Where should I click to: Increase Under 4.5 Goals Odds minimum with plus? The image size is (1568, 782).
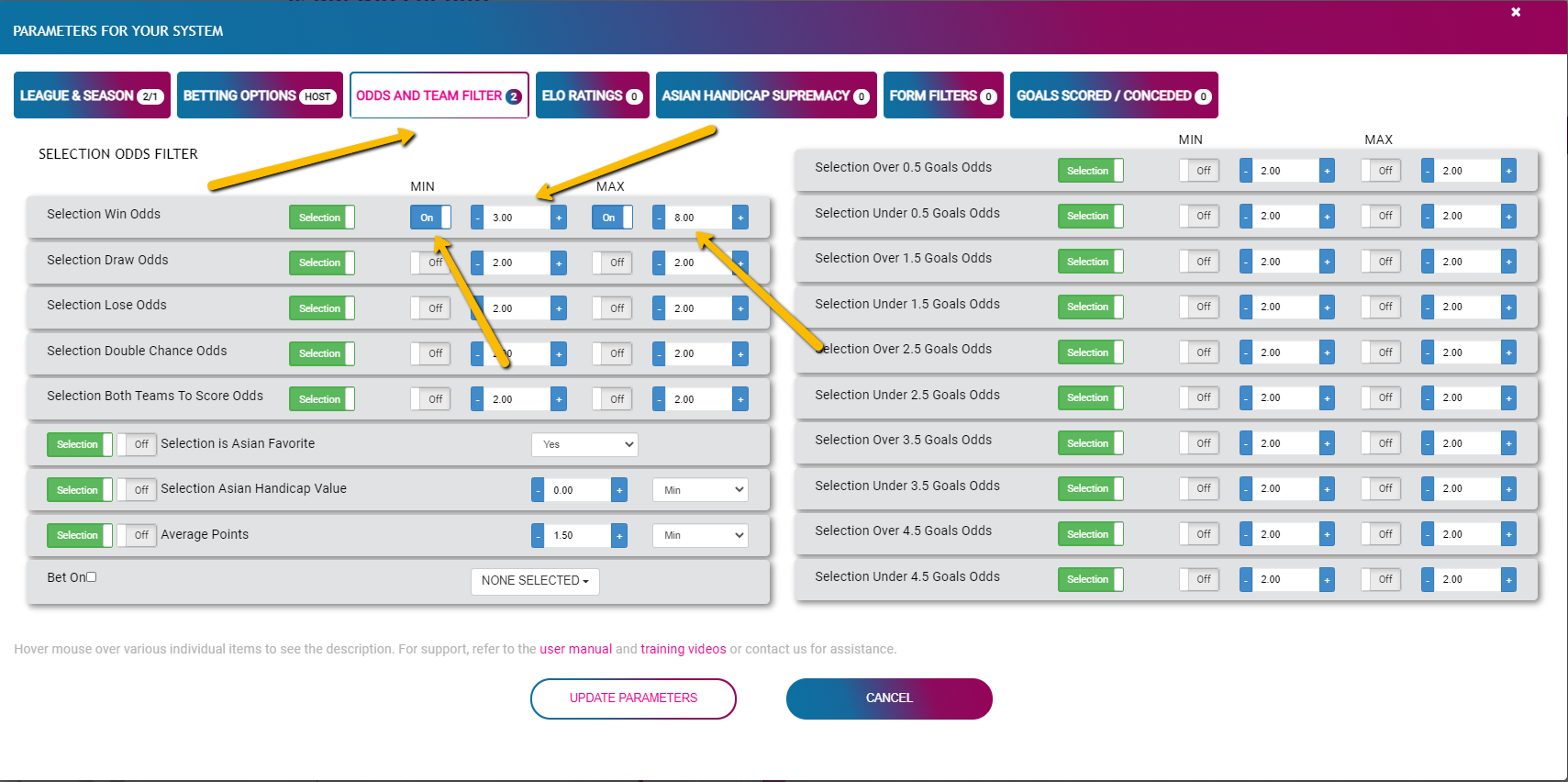pos(1327,579)
